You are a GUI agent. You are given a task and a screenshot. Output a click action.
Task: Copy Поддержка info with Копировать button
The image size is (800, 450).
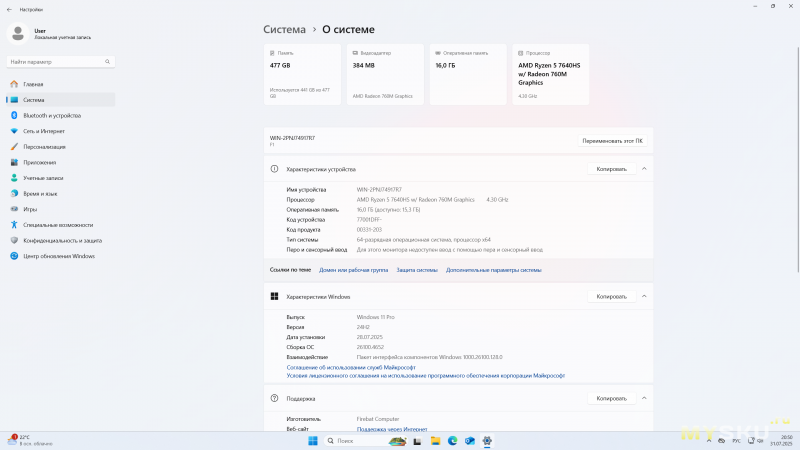tap(611, 398)
